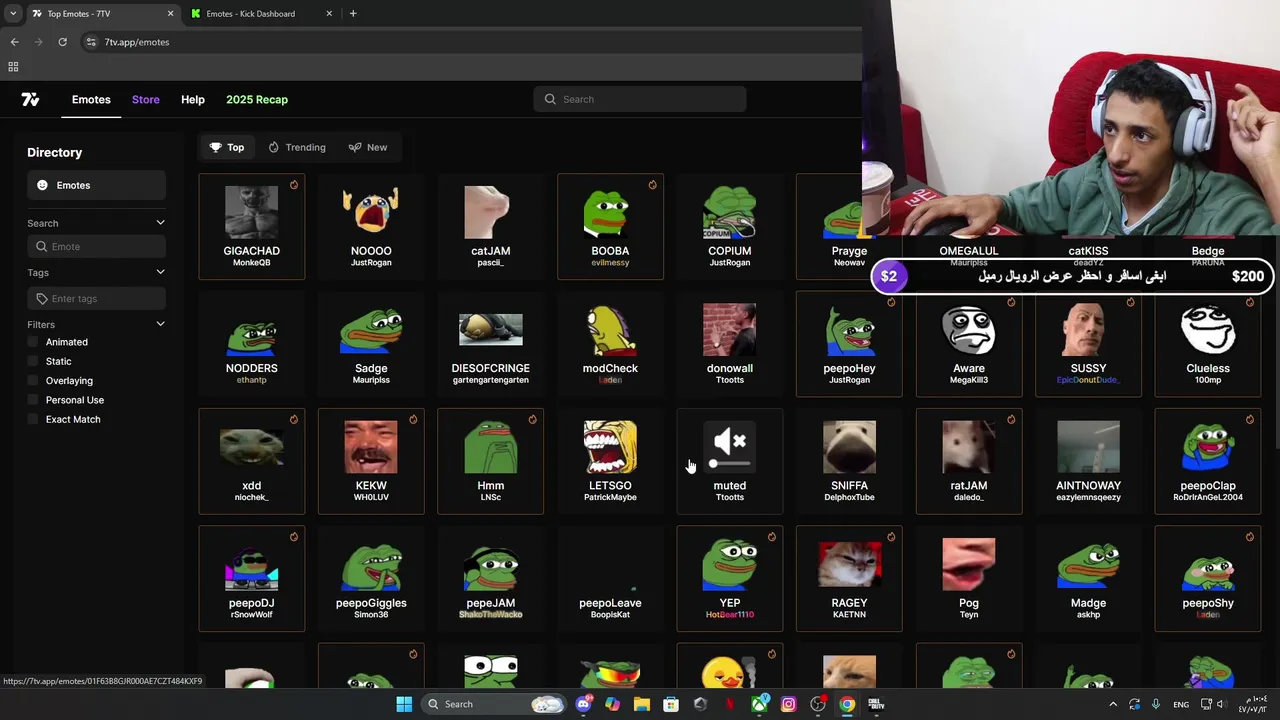
Task: Collapse the Search section chevron
Action: (x=160, y=223)
